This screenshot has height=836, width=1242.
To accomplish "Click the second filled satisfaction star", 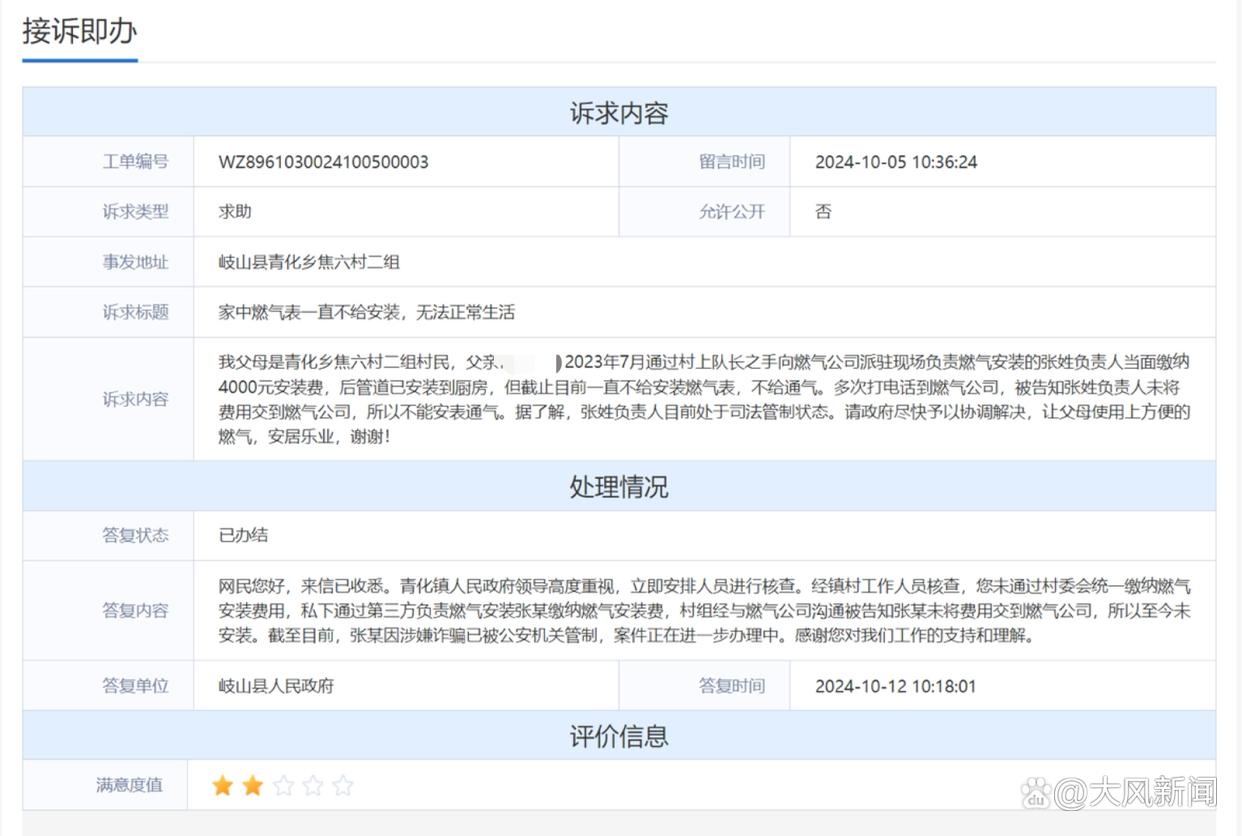I will click(252, 786).
